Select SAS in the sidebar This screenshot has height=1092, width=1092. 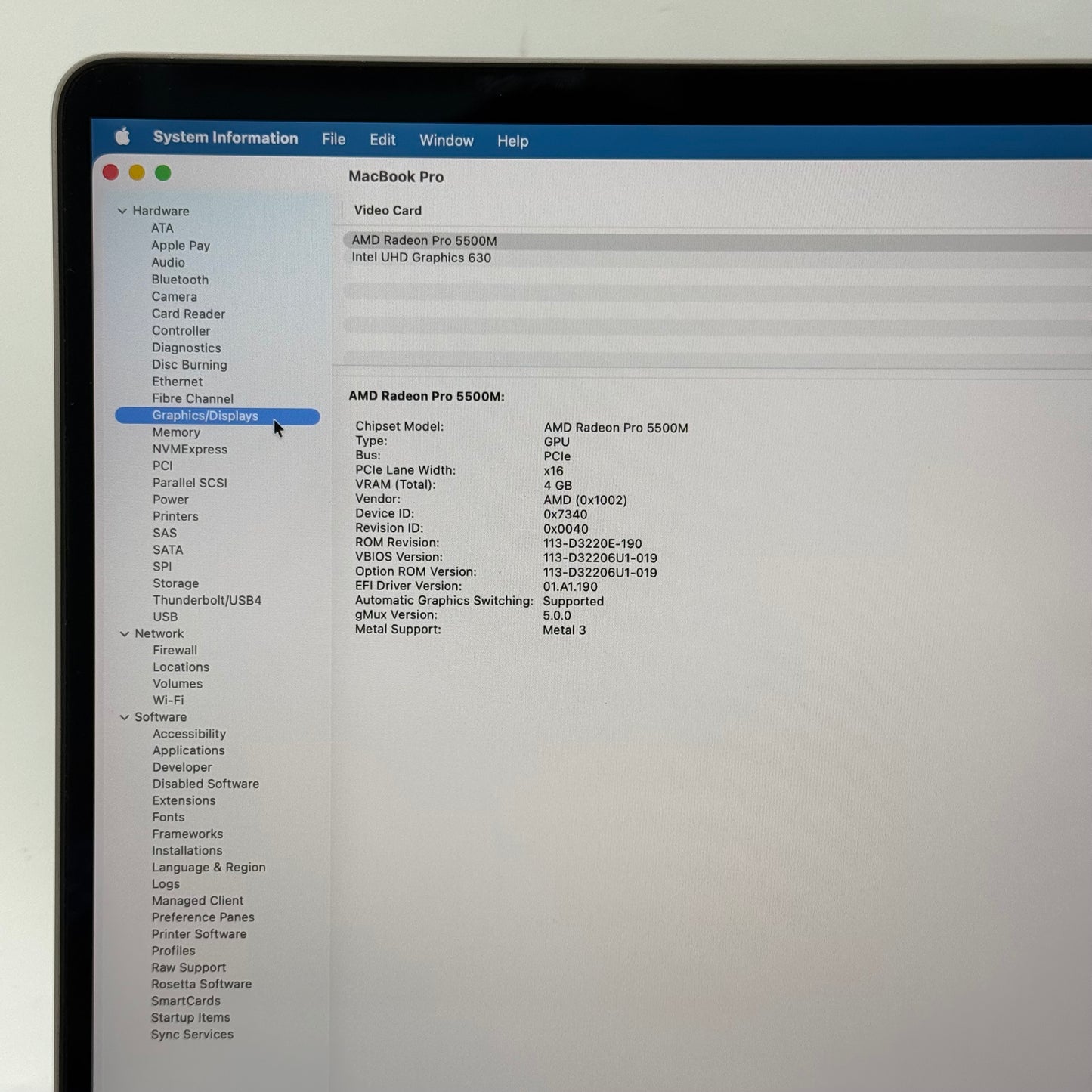click(165, 534)
